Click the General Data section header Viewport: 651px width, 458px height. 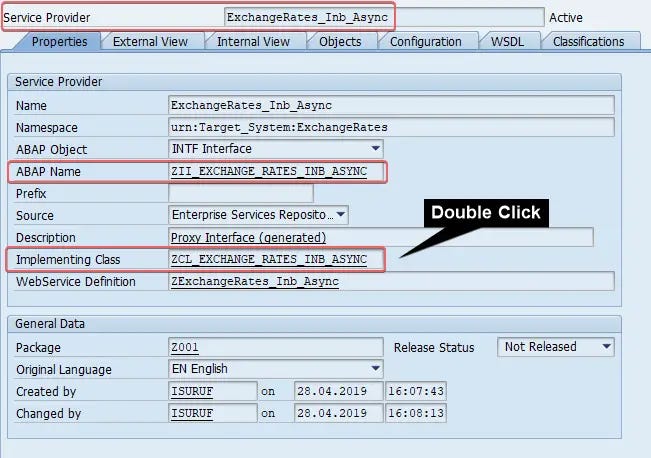point(50,323)
